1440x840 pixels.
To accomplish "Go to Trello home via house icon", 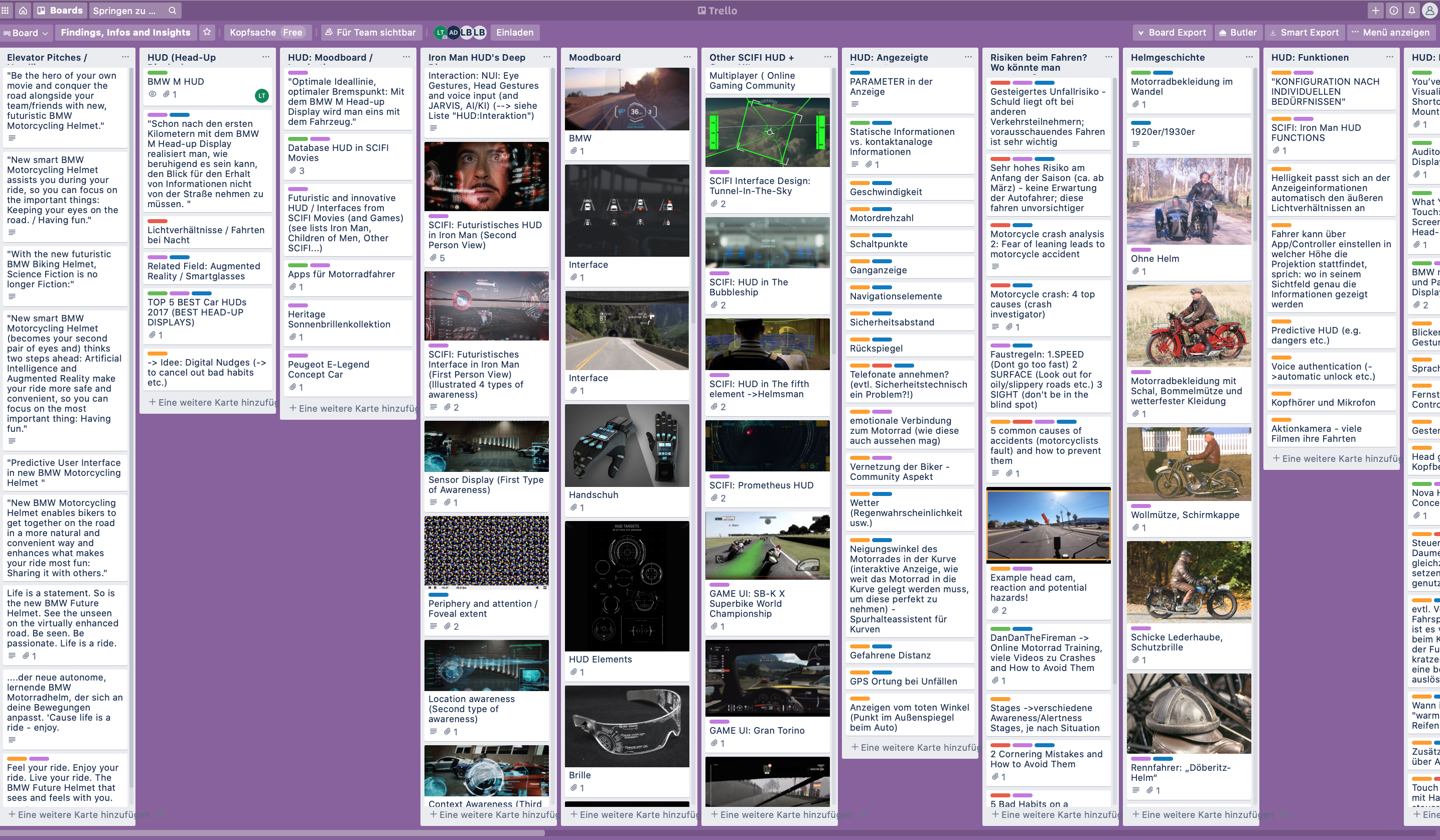I will (x=23, y=10).
